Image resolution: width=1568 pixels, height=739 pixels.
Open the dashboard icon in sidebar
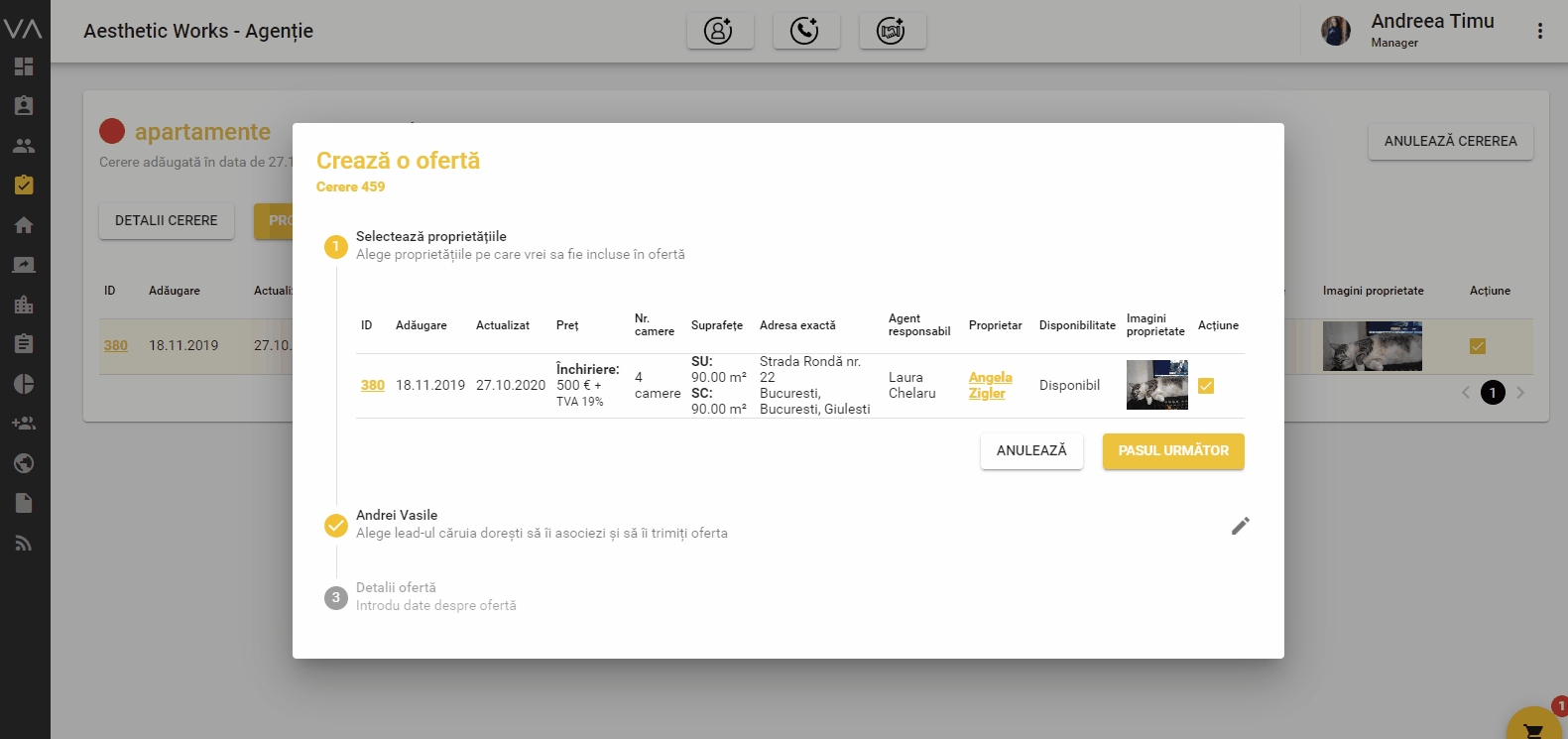(x=24, y=66)
